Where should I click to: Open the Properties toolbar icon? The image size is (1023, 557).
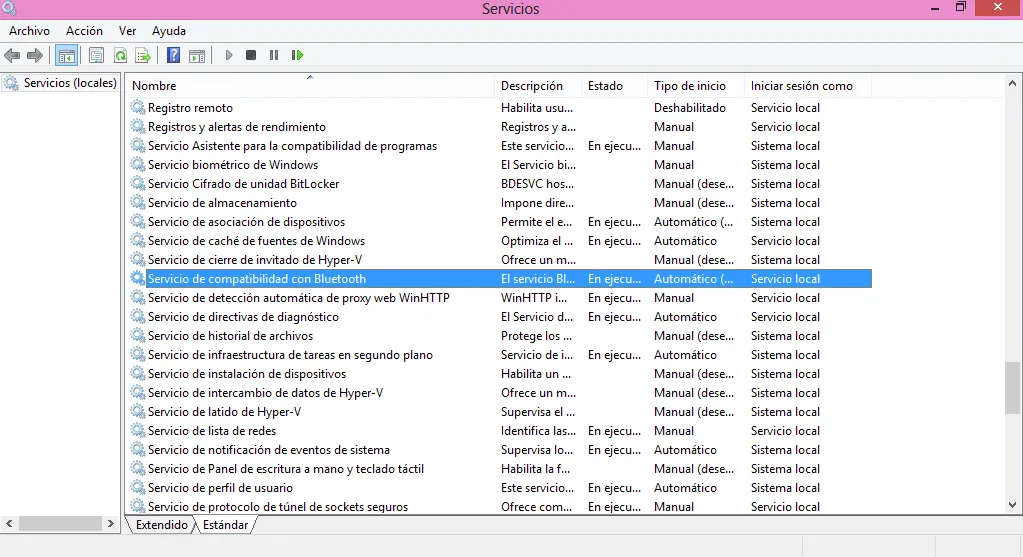96,55
